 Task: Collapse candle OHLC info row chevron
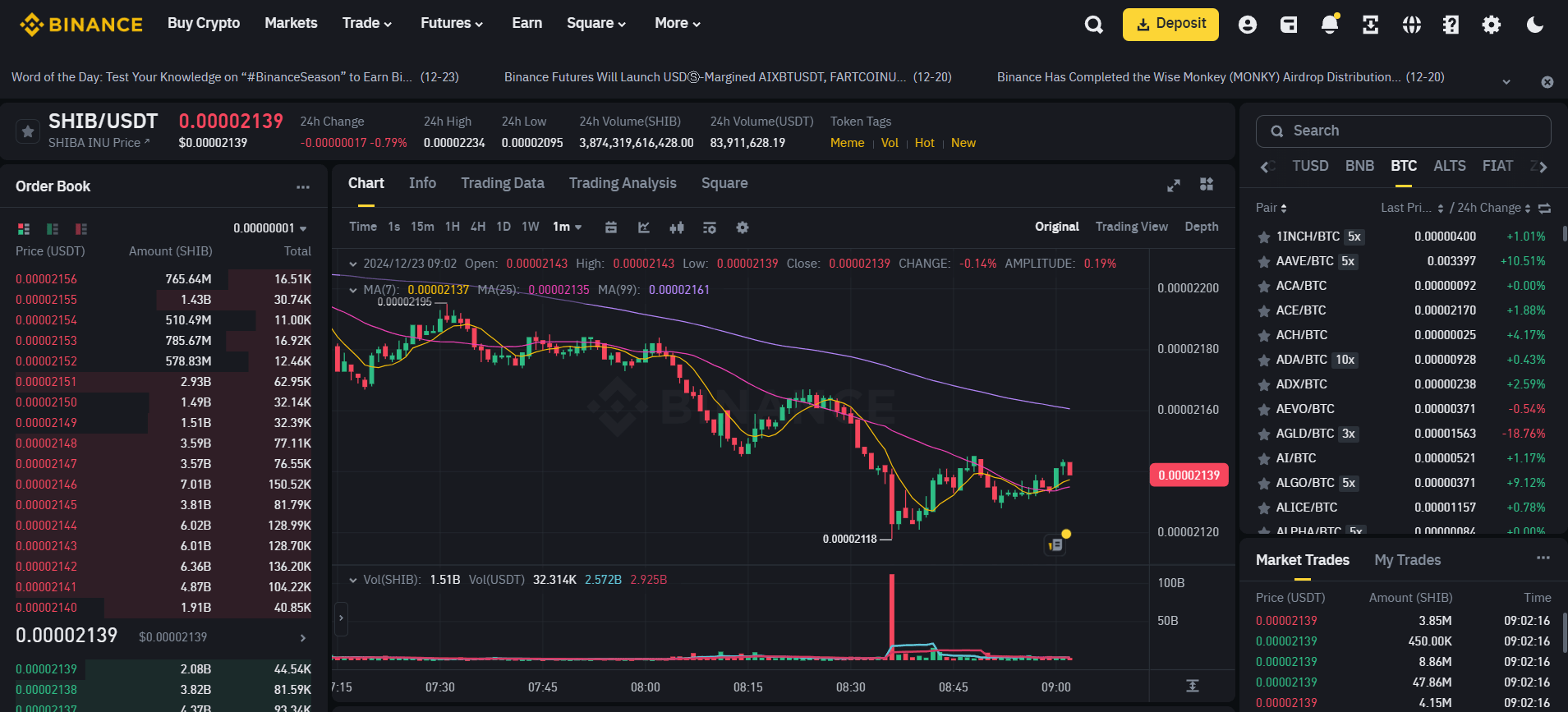353,264
